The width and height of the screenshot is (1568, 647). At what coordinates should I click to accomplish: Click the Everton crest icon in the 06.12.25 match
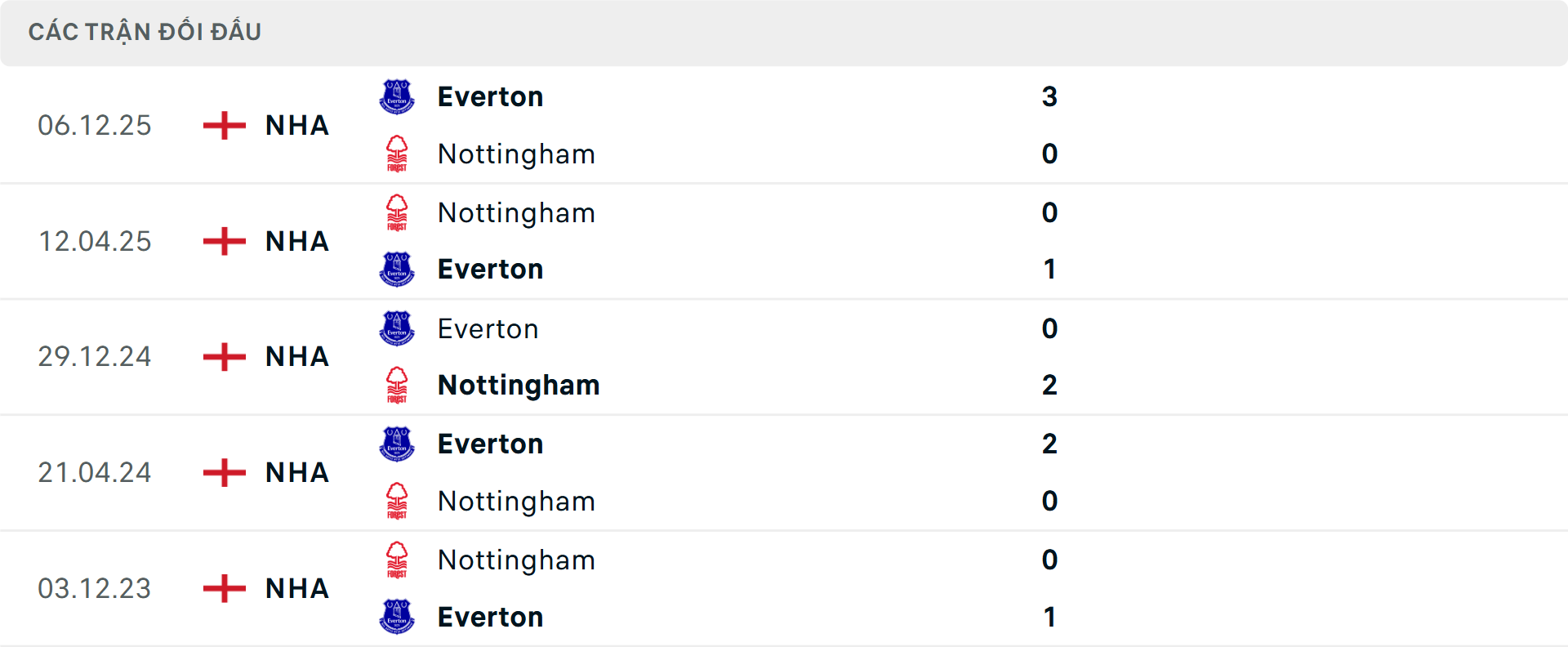coord(397,96)
